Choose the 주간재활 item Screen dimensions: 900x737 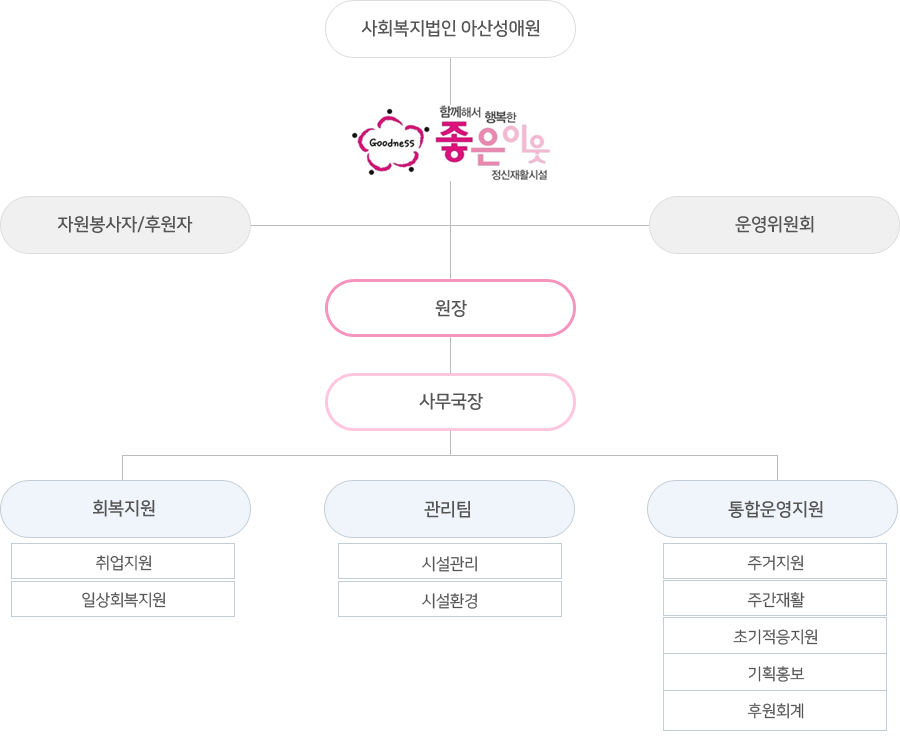(775, 599)
